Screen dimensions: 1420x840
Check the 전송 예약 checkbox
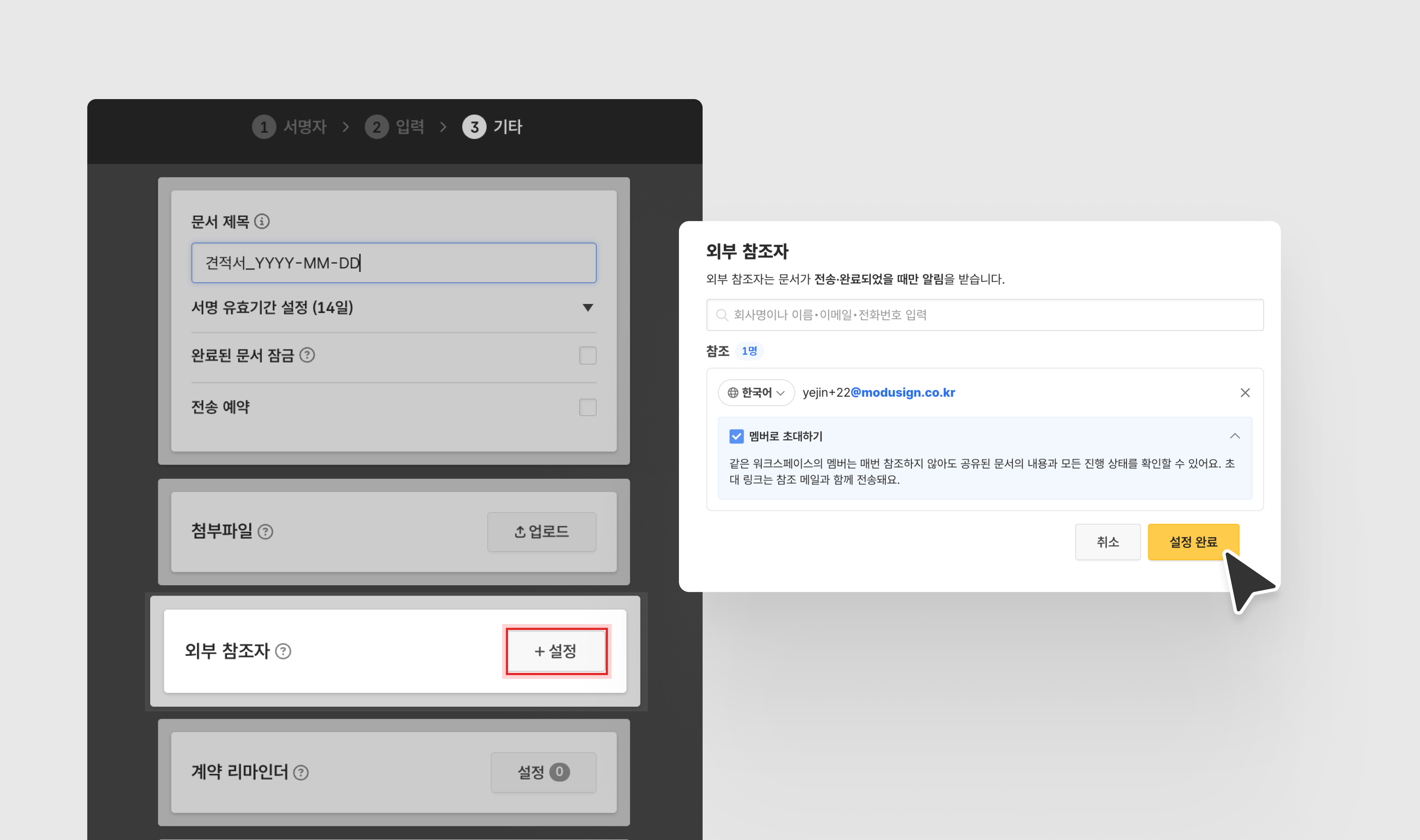click(x=588, y=407)
